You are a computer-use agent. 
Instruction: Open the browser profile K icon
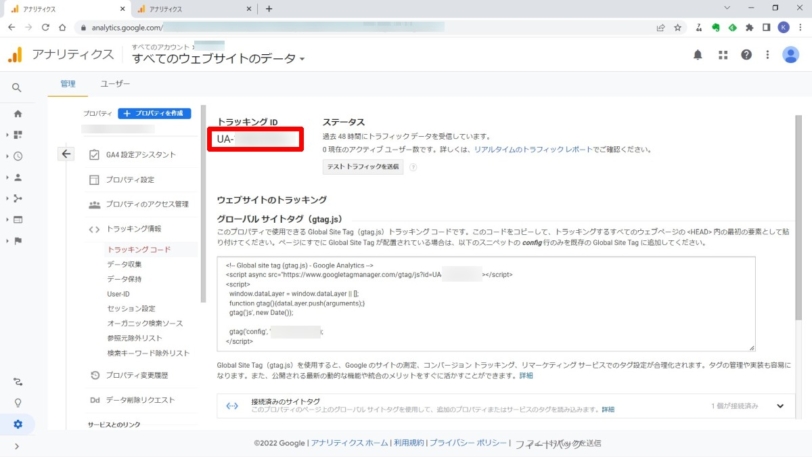click(x=784, y=27)
